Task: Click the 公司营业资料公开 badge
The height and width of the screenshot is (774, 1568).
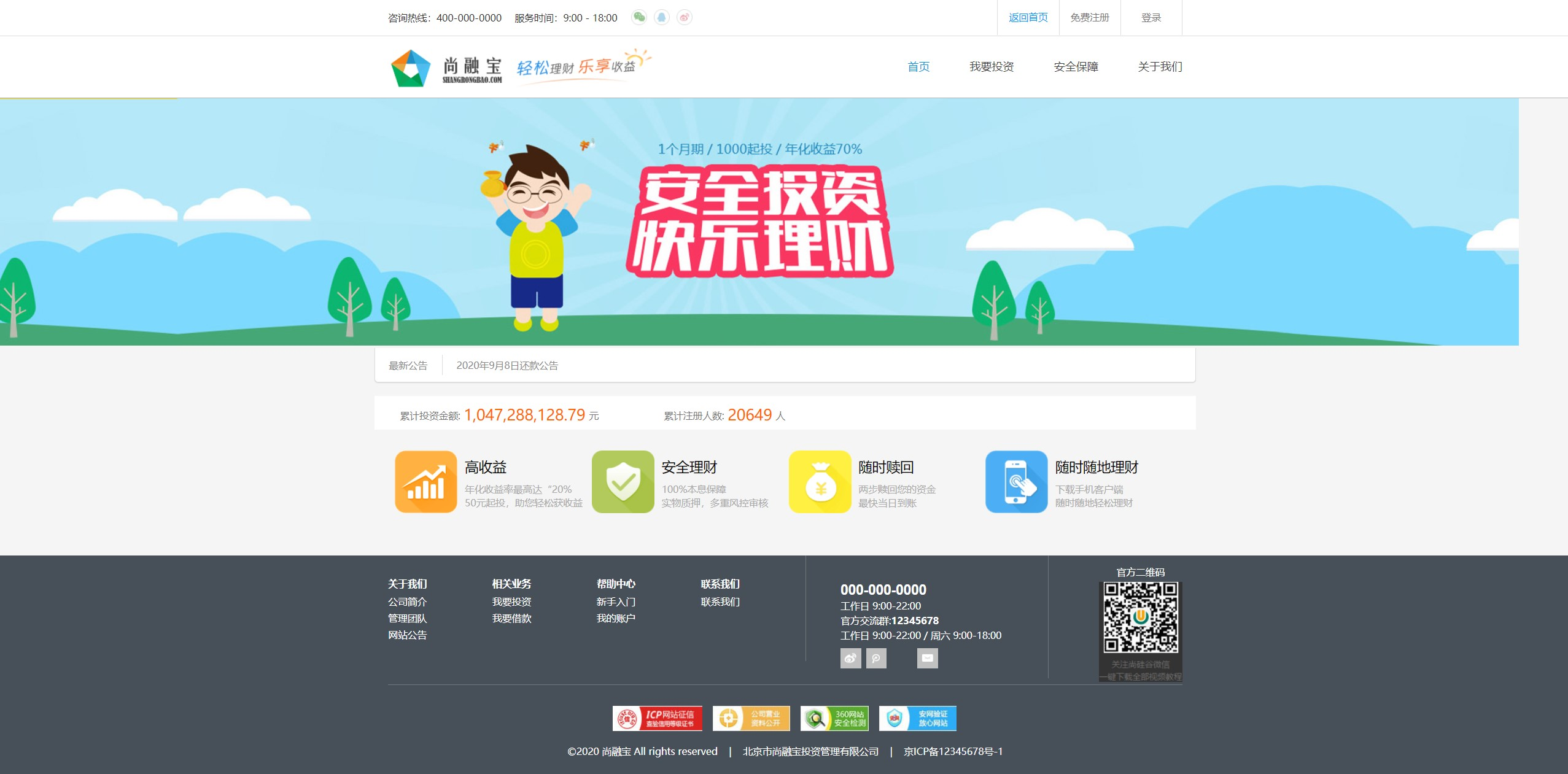Action: pyautogui.click(x=752, y=718)
